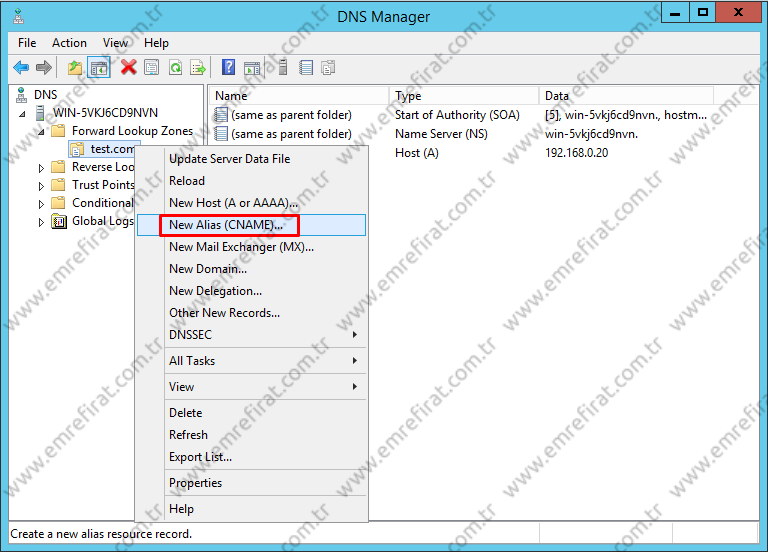Click the Up One Level folder icon
The image size is (768, 552).
[x=75, y=68]
